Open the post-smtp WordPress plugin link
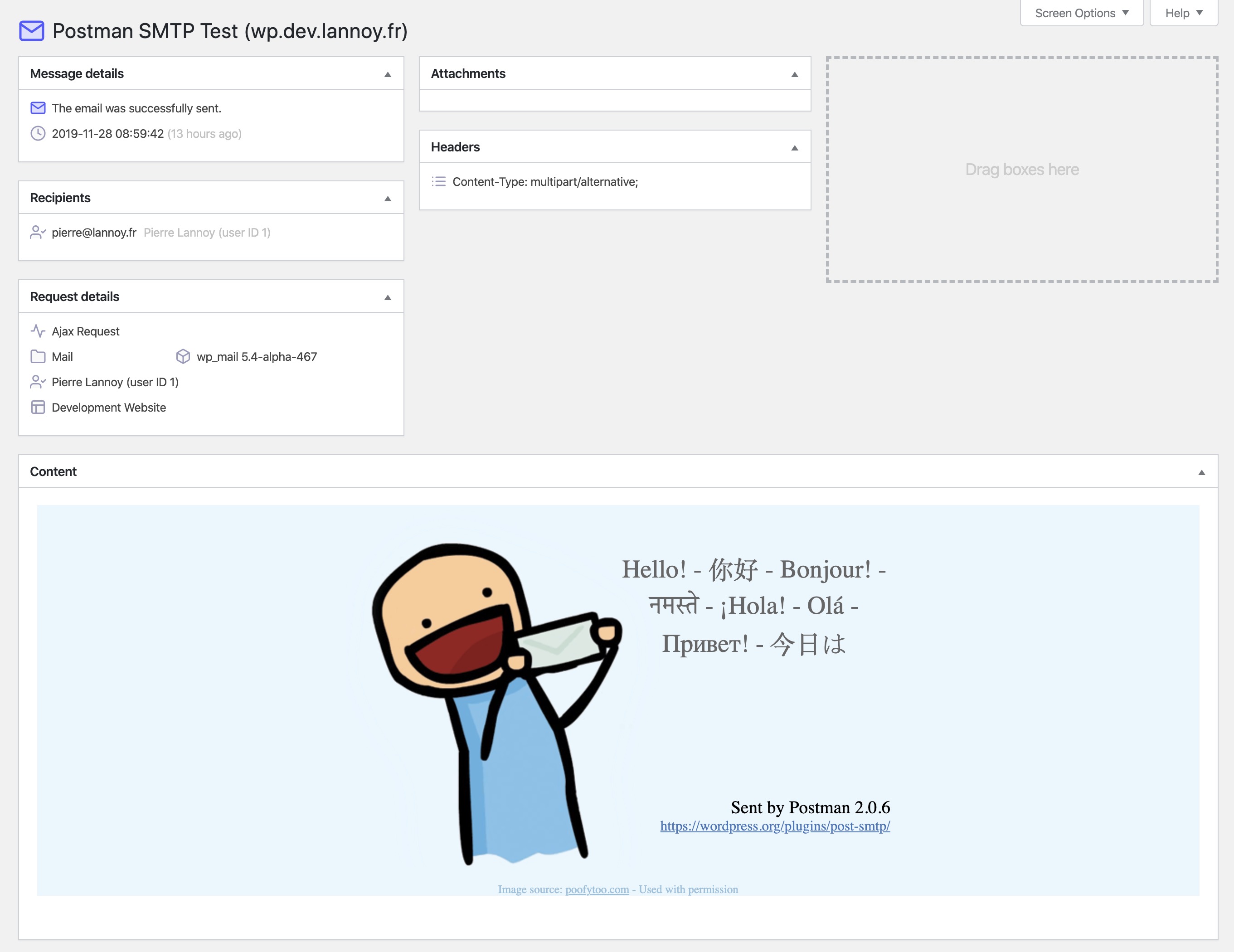The width and height of the screenshot is (1234, 952). 775,826
